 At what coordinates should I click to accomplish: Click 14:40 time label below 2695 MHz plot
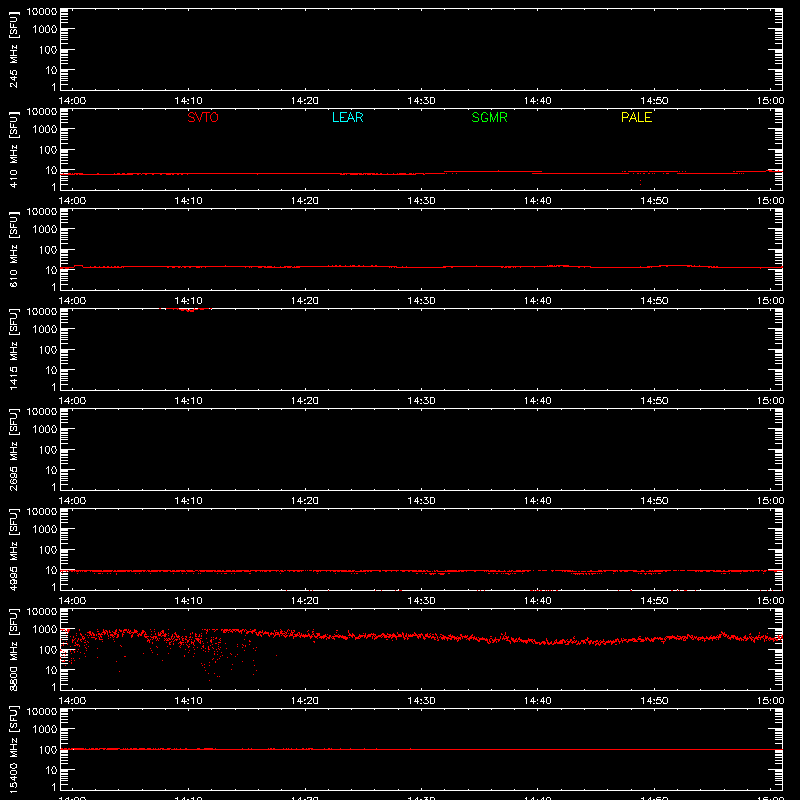538,501
